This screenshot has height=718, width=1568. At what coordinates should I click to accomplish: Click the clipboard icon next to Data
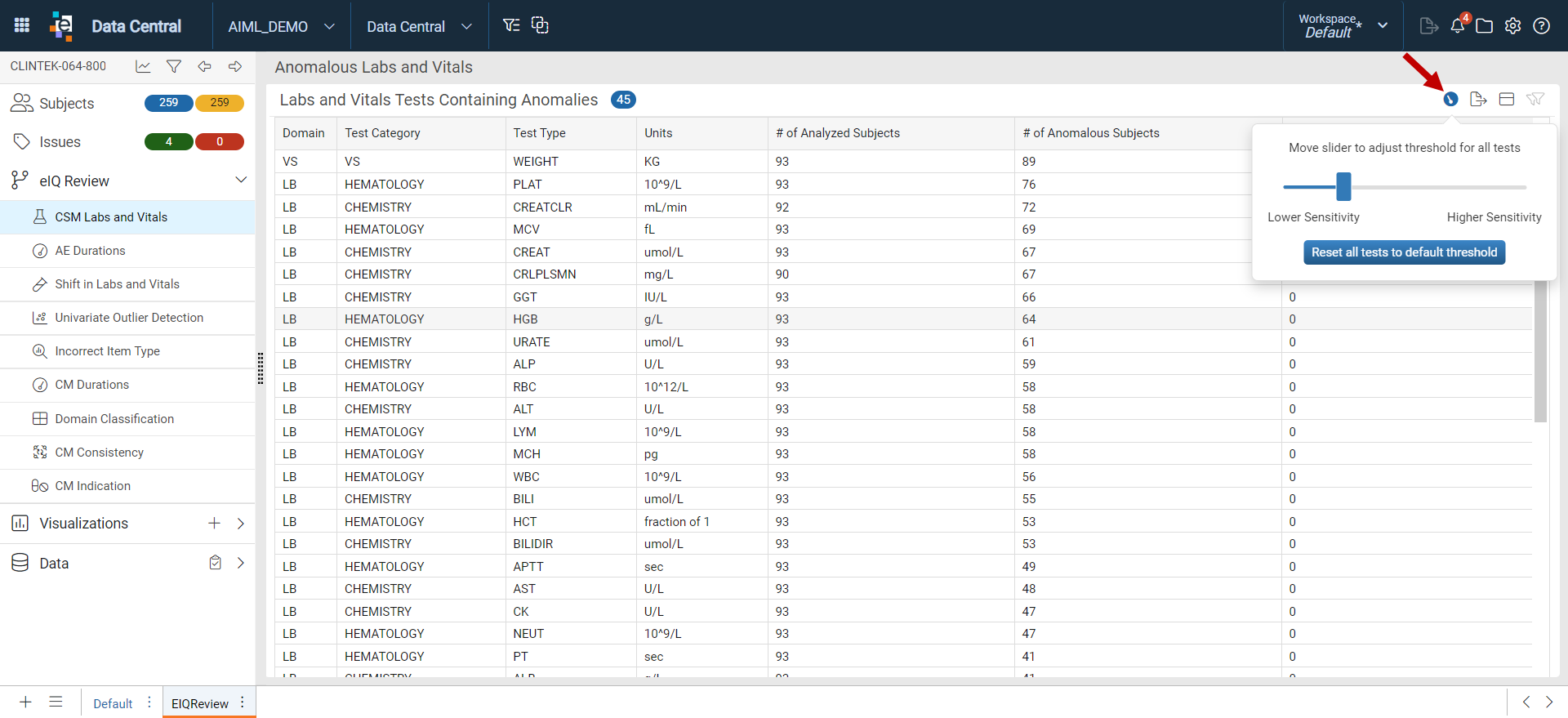tap(216, 563)
